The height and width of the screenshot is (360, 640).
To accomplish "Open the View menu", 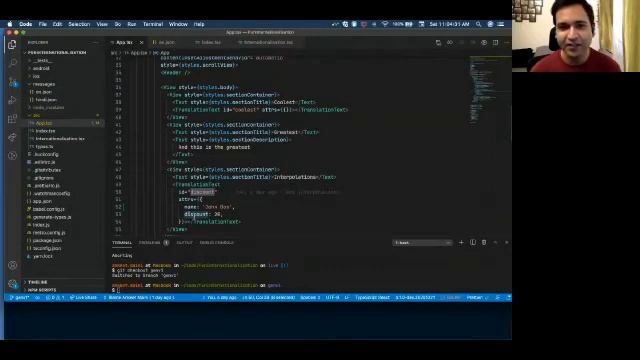I will click(102, 24).
